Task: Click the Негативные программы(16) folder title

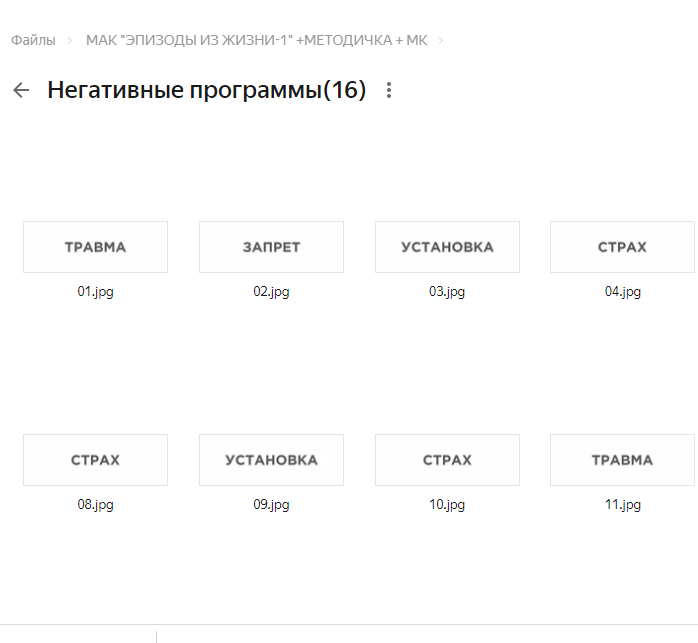Action: [x=206, y=91]
